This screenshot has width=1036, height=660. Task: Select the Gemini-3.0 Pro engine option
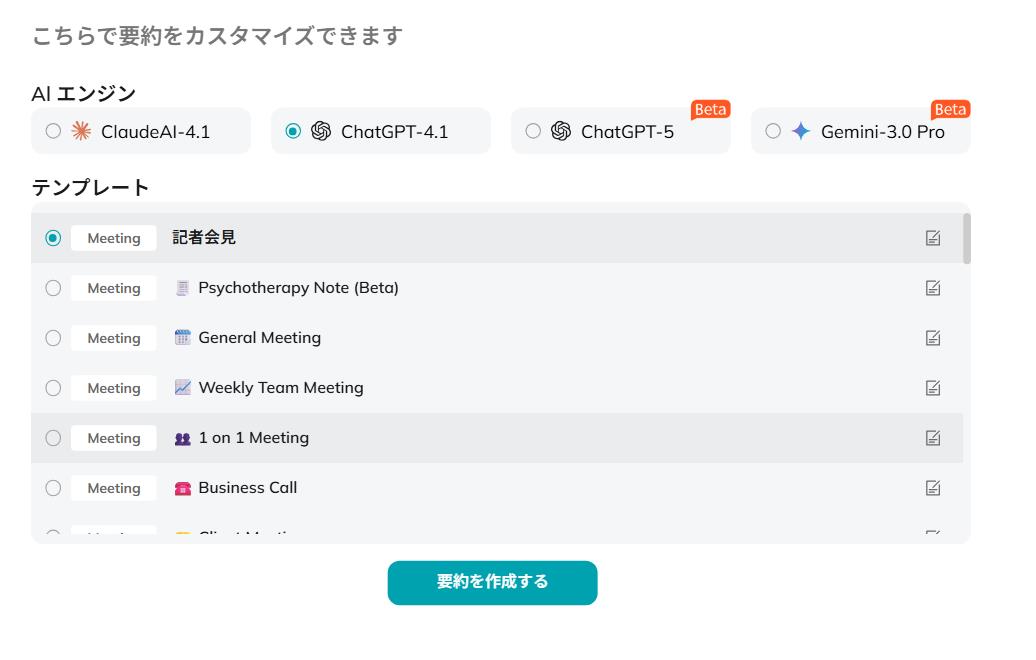(x=771, y=130)
